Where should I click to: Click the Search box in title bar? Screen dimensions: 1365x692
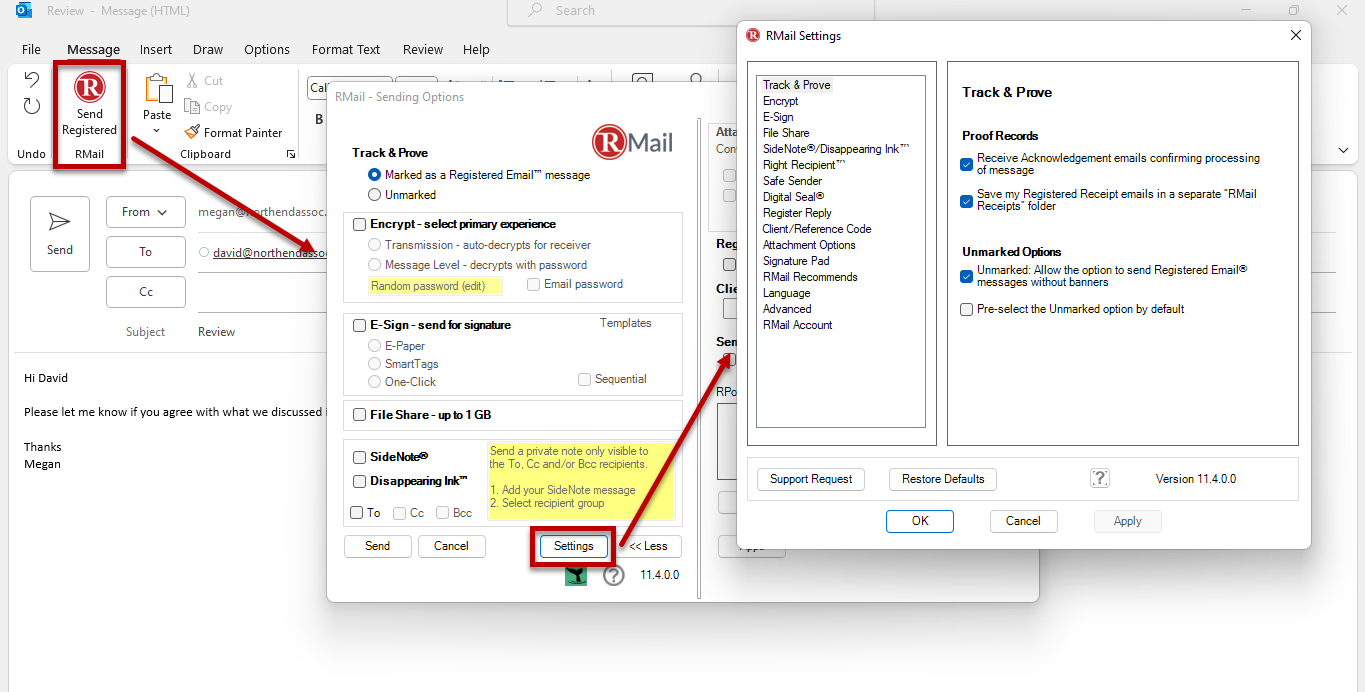[x=690, y=11]
